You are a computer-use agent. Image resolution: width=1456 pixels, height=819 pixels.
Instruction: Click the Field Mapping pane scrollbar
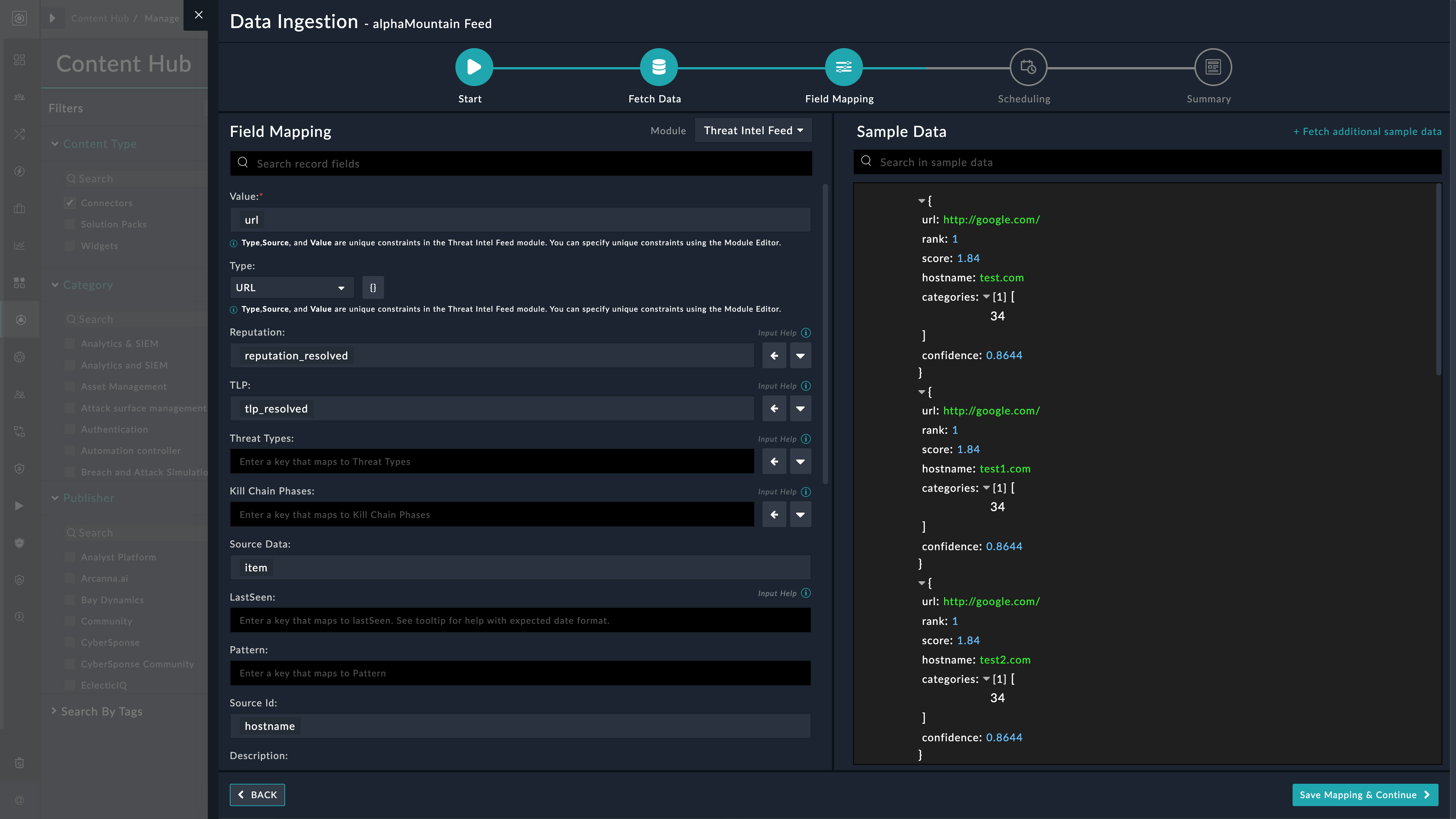pos(825,334)
